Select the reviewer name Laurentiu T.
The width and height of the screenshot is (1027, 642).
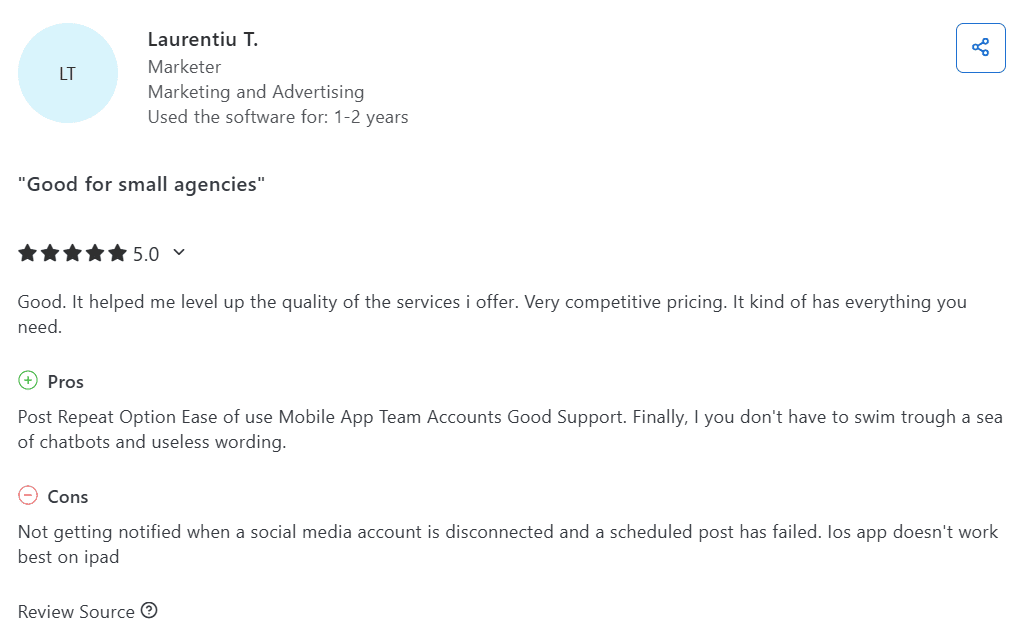point(203,40)
